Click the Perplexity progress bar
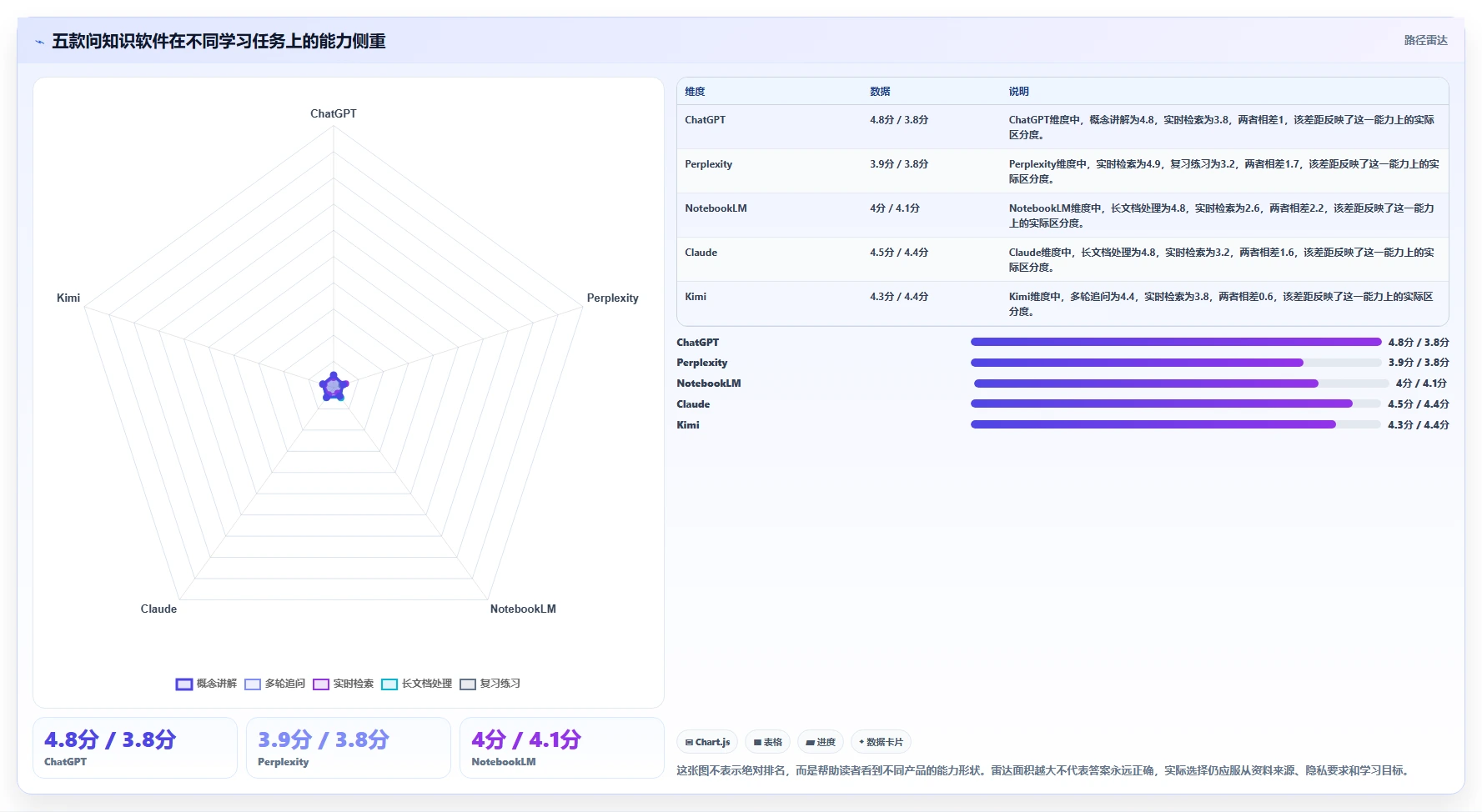The image size is (1482, 812). coord(1176,363)
